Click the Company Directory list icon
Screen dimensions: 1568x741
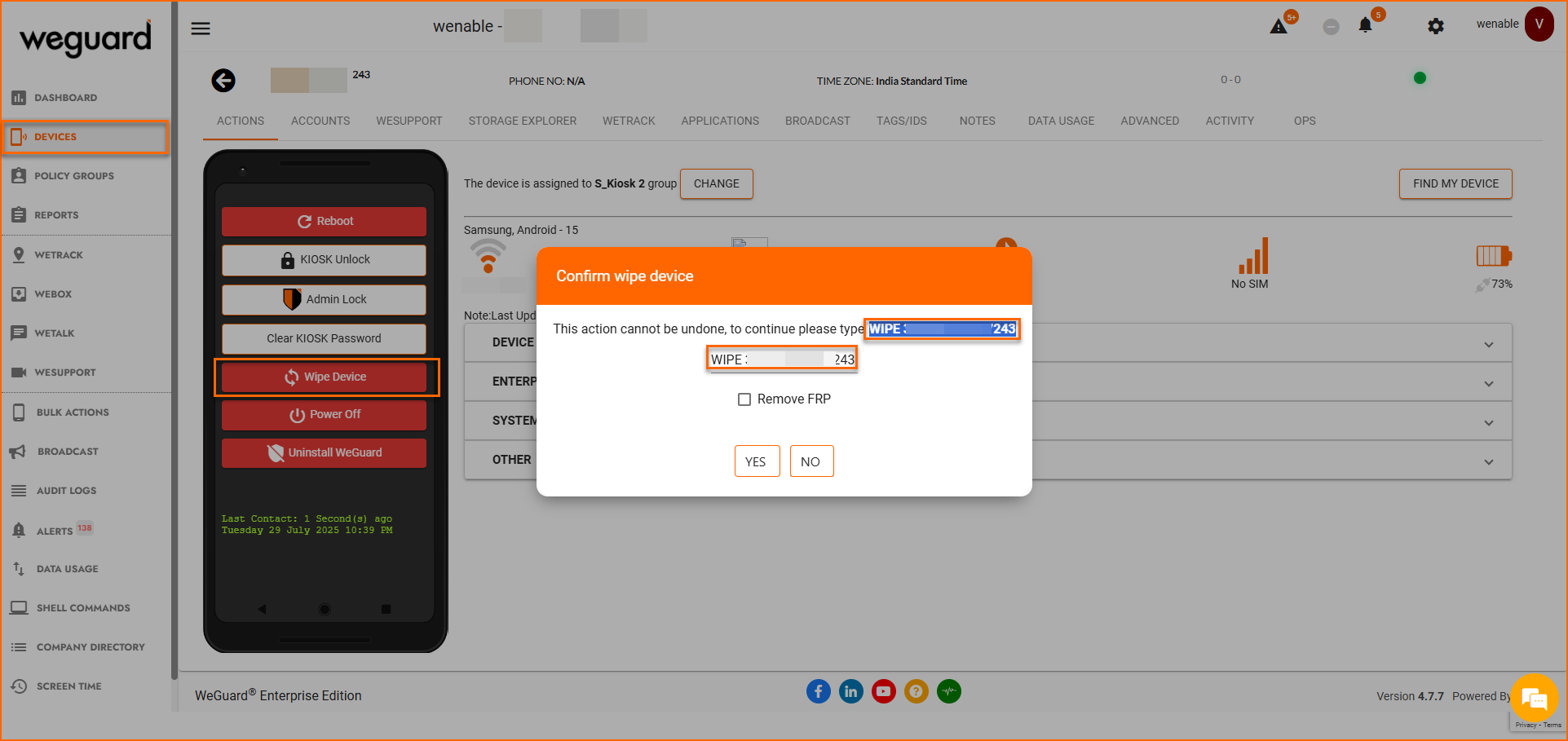click(19, 647)
